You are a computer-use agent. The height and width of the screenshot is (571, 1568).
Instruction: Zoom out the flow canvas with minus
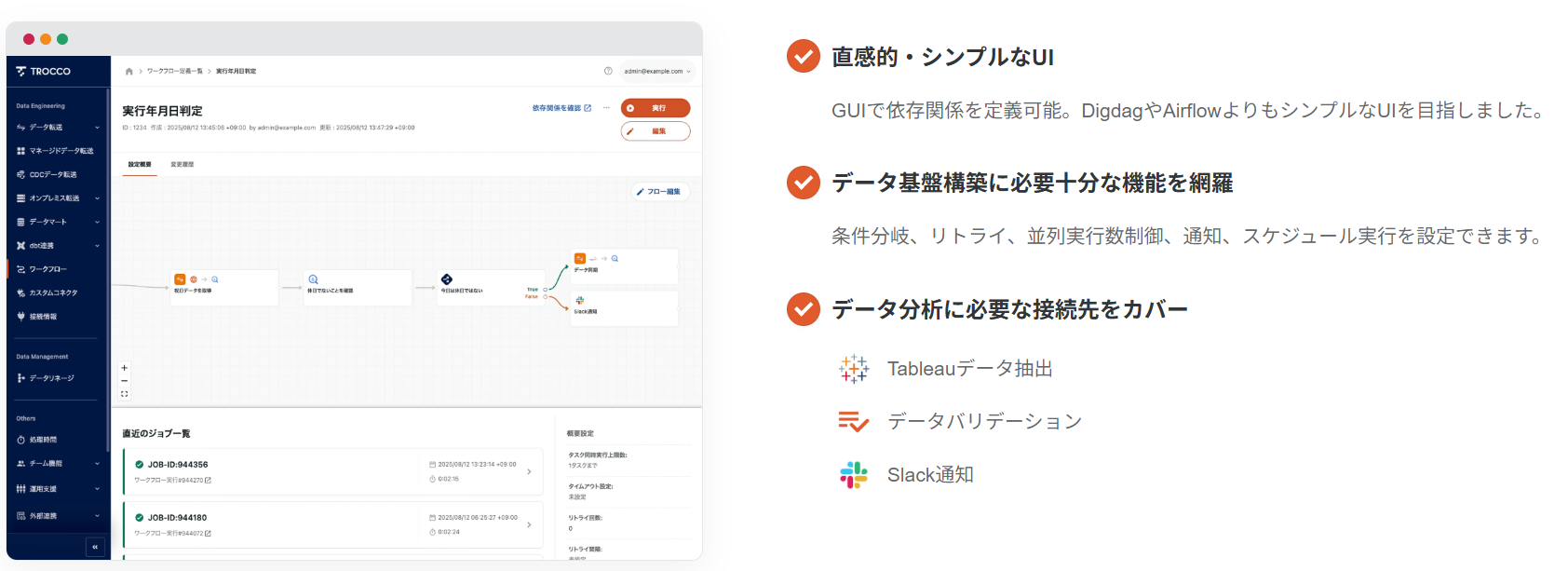(125, 381)
